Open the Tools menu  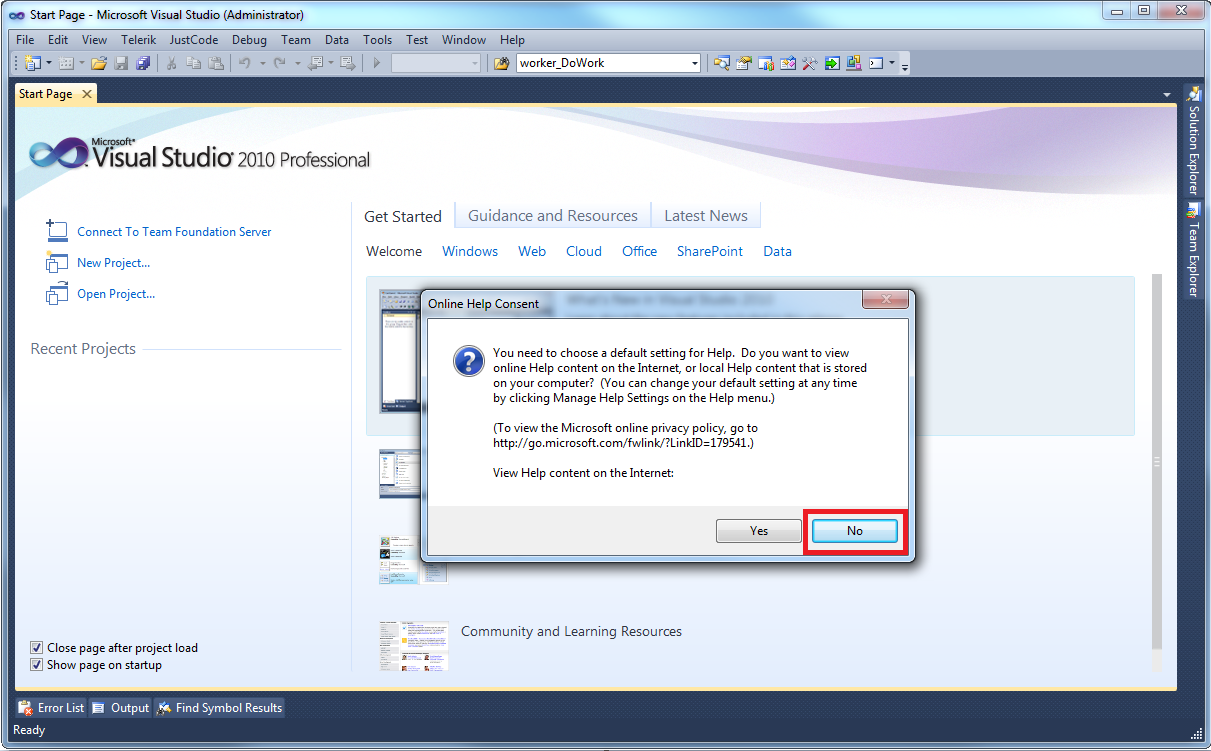click(377, 40)
